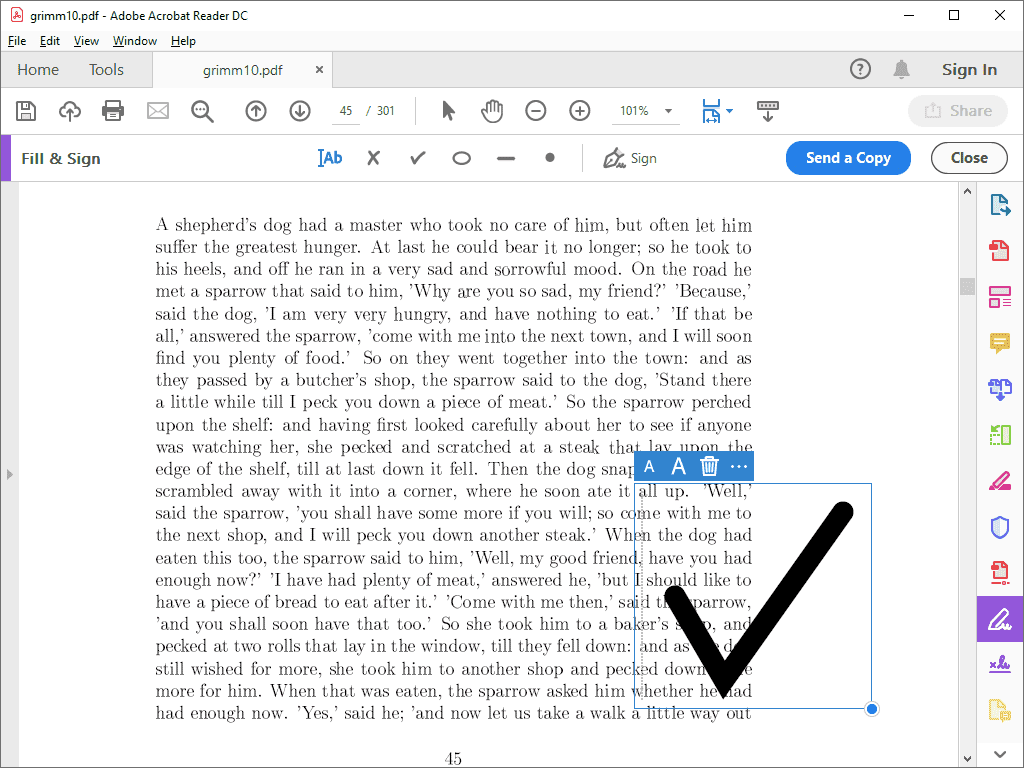Viewport: 1024px width, 768px height.
Task: Open the Create PDF tool
Action: point(1000,251)
